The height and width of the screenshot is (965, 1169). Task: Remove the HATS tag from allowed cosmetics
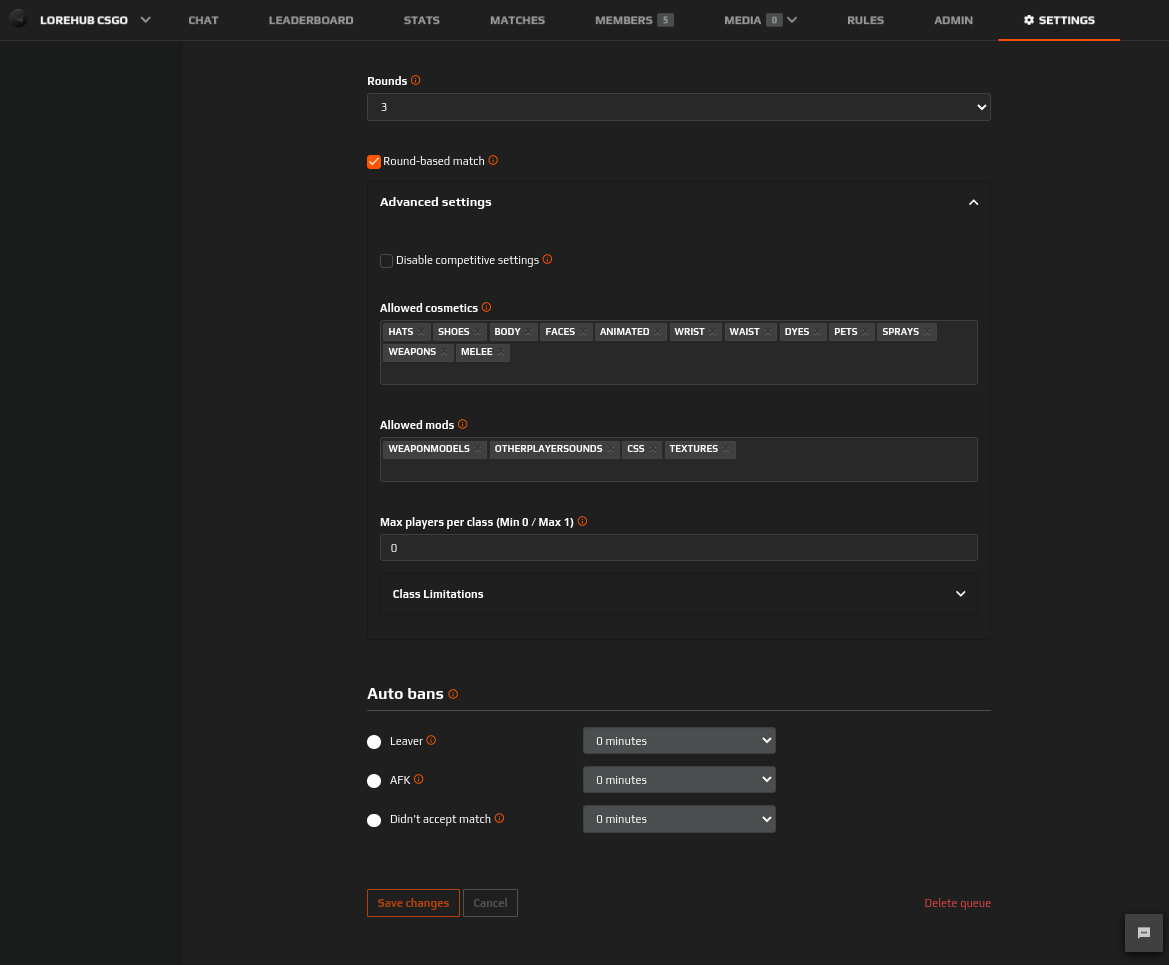click(422, 331)
